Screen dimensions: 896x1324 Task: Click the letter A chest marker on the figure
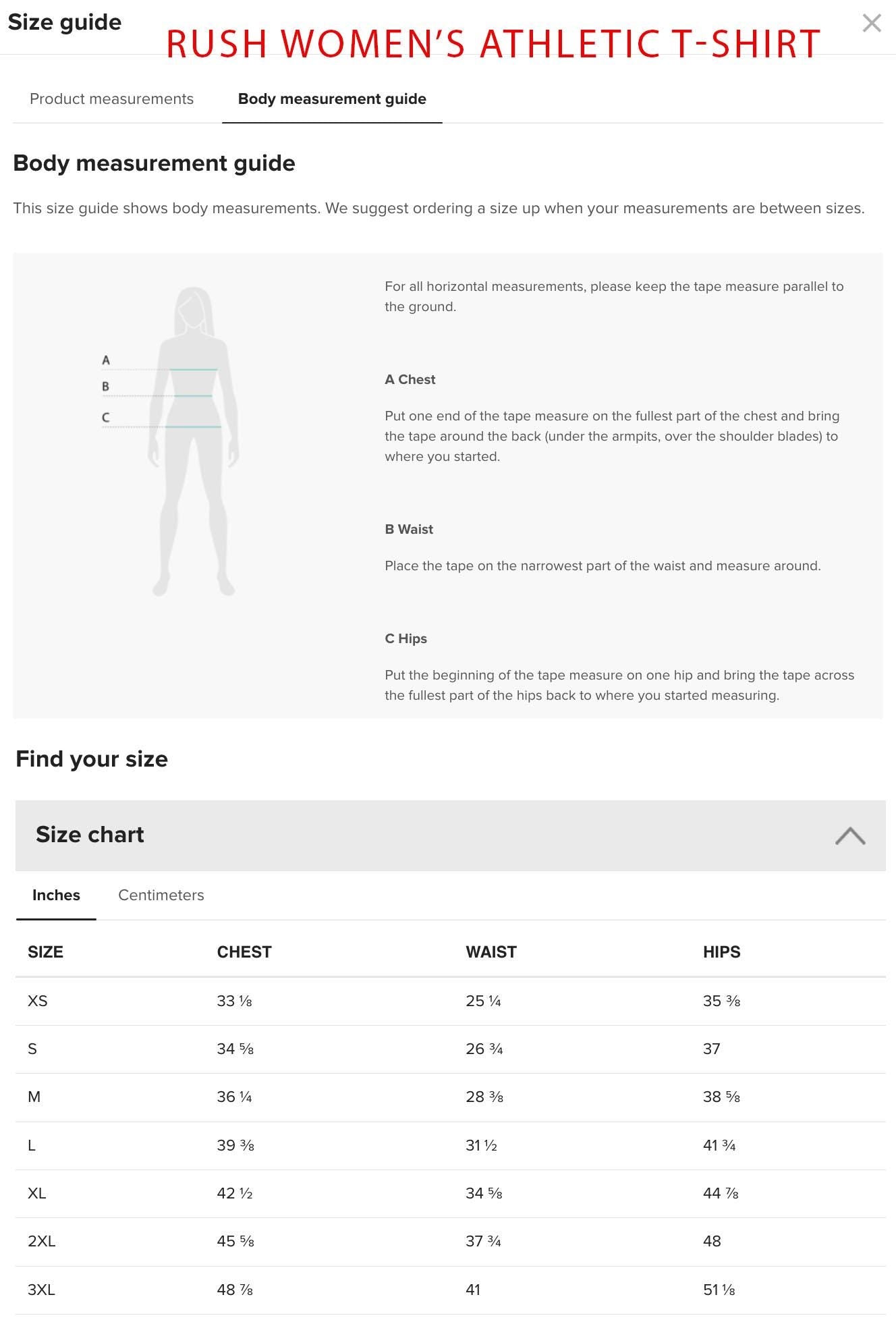pyautogui.click(x=106, y=360)
